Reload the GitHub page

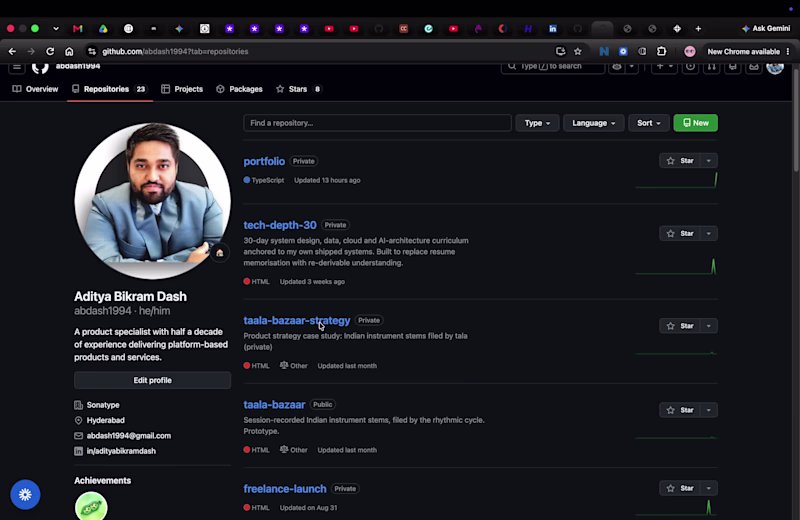point(50,52)
